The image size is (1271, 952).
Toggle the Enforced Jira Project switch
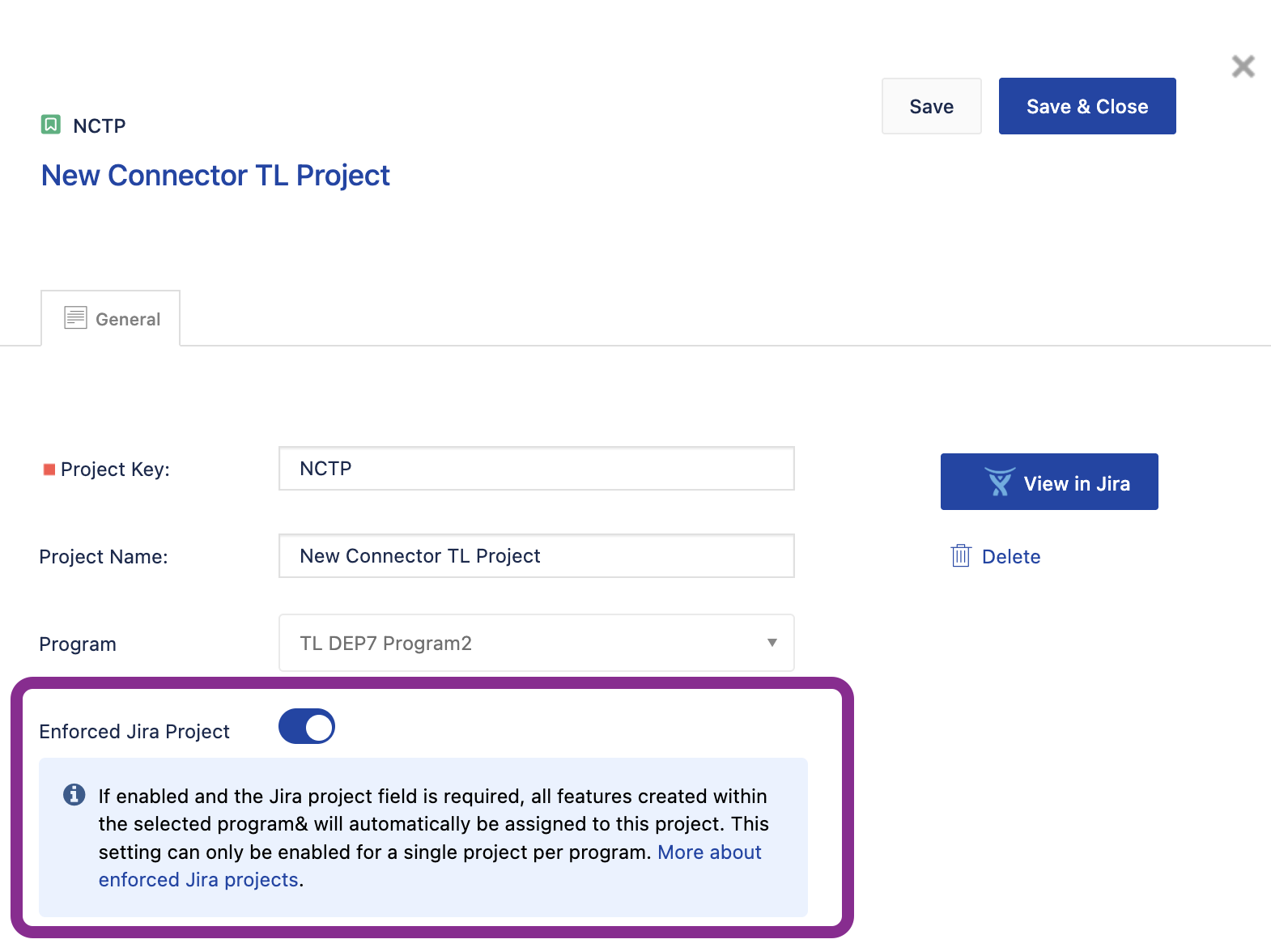pos(307,726)
